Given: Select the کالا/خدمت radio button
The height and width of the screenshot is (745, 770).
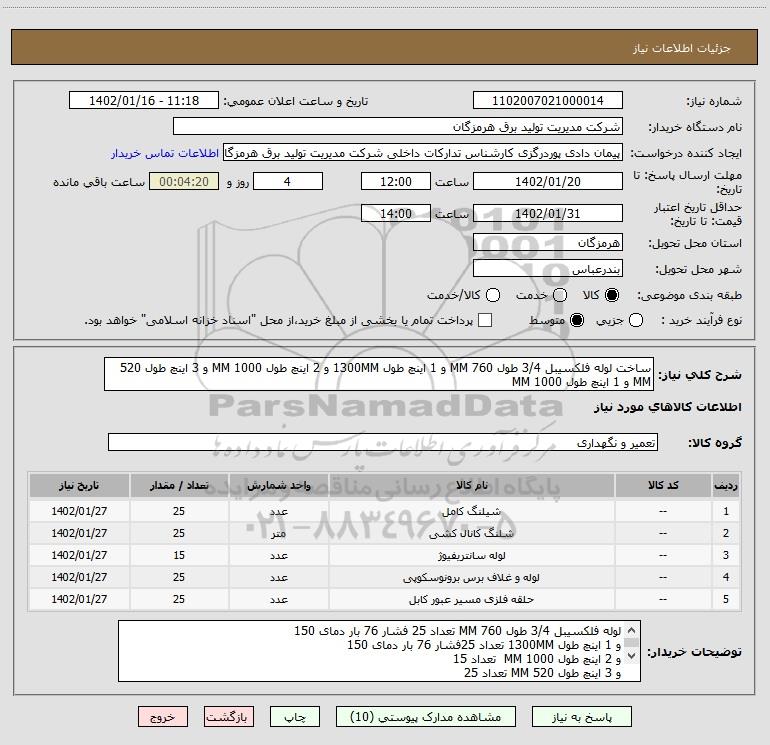Looking at the screenshot, I should [x=493, y=295].
